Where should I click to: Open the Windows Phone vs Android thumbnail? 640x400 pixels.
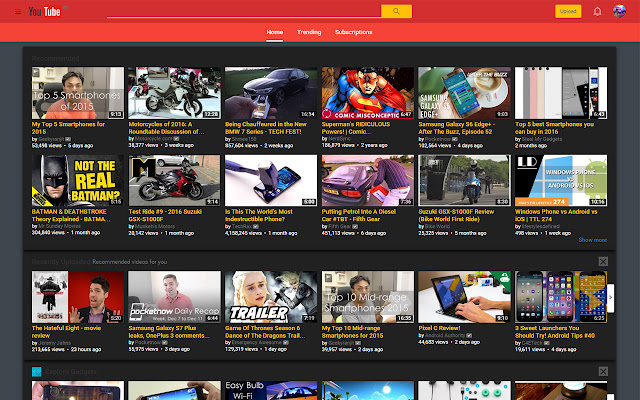561,180
